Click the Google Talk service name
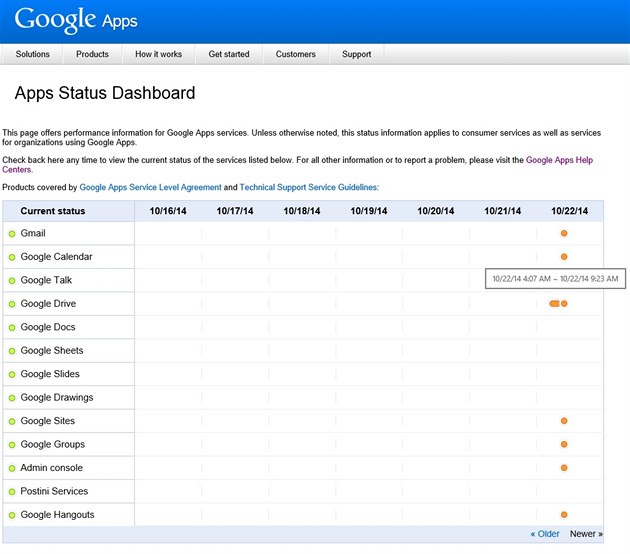Image resolution: width=630 pixels, height=554 pixels. (46, 280)
